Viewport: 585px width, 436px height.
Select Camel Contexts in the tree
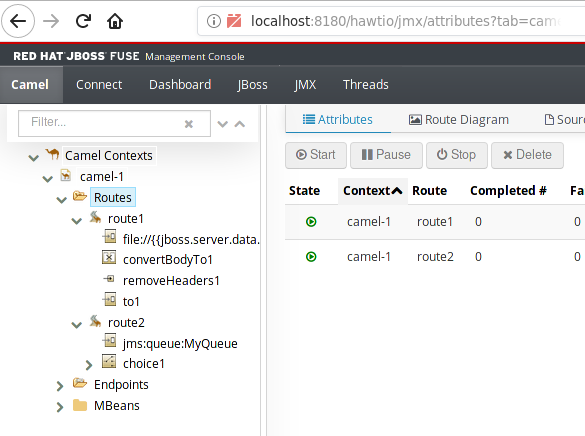point(109,156)
